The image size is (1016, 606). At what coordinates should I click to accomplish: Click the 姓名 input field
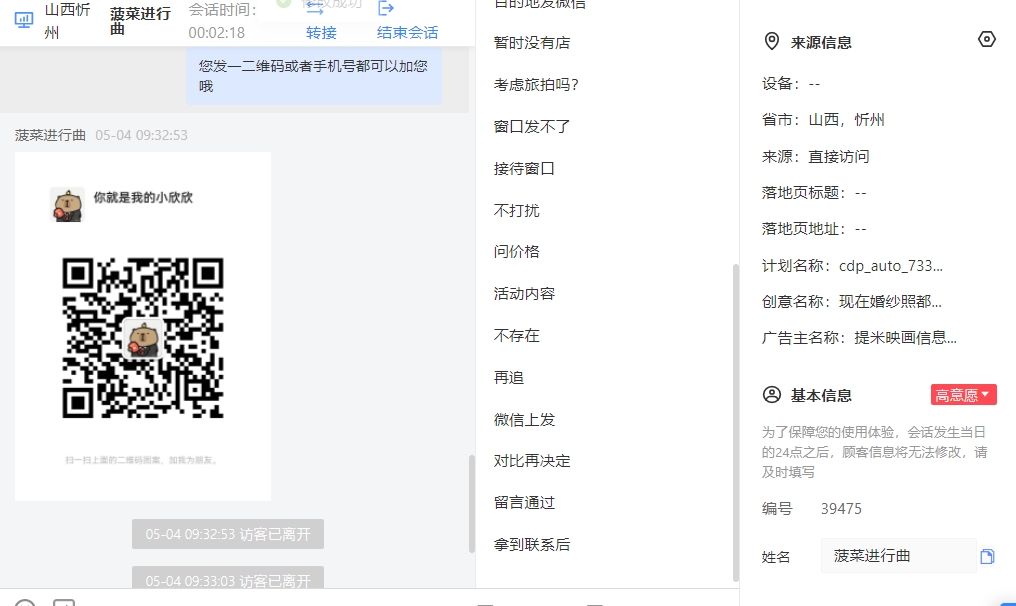coord(898,555)
